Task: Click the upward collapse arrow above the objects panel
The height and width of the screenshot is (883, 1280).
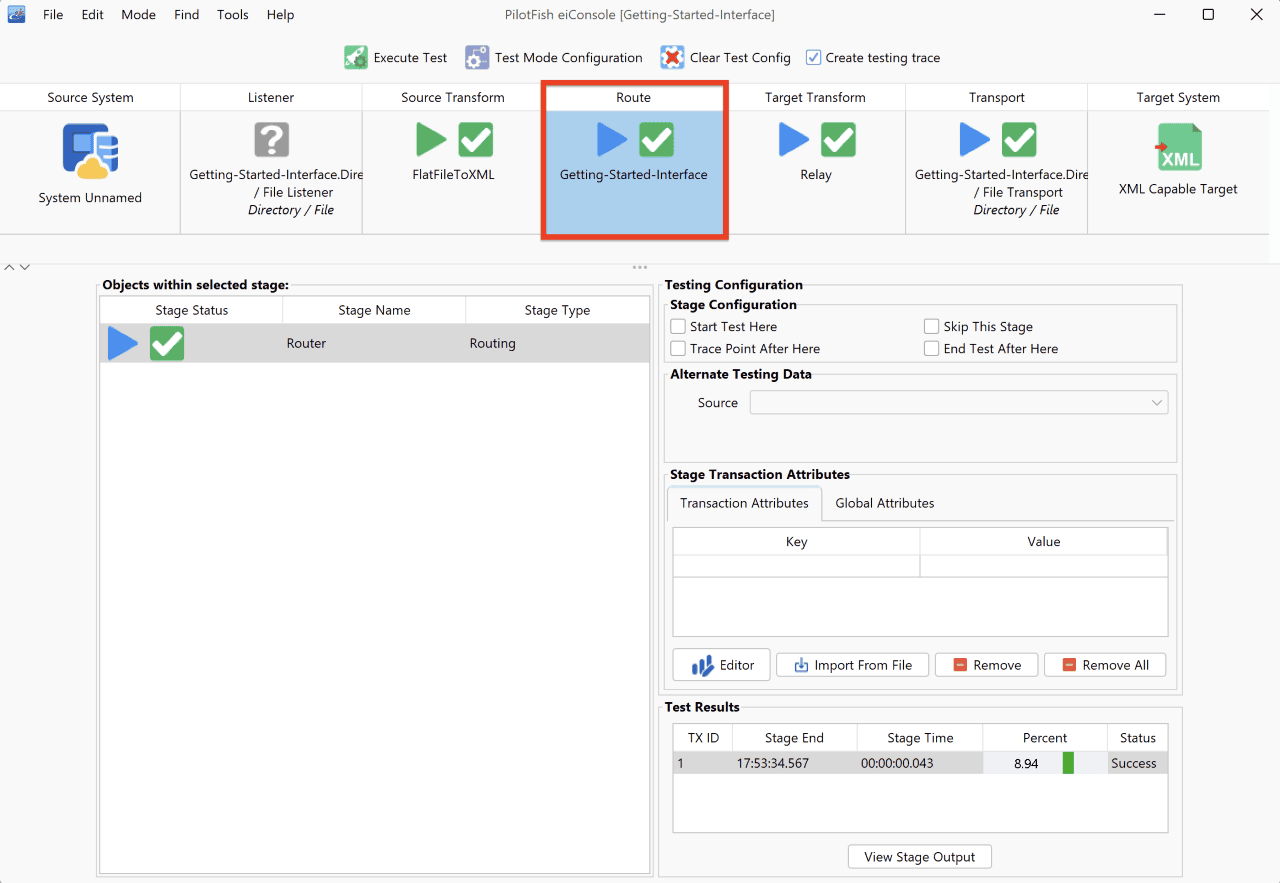Action: 10,267
